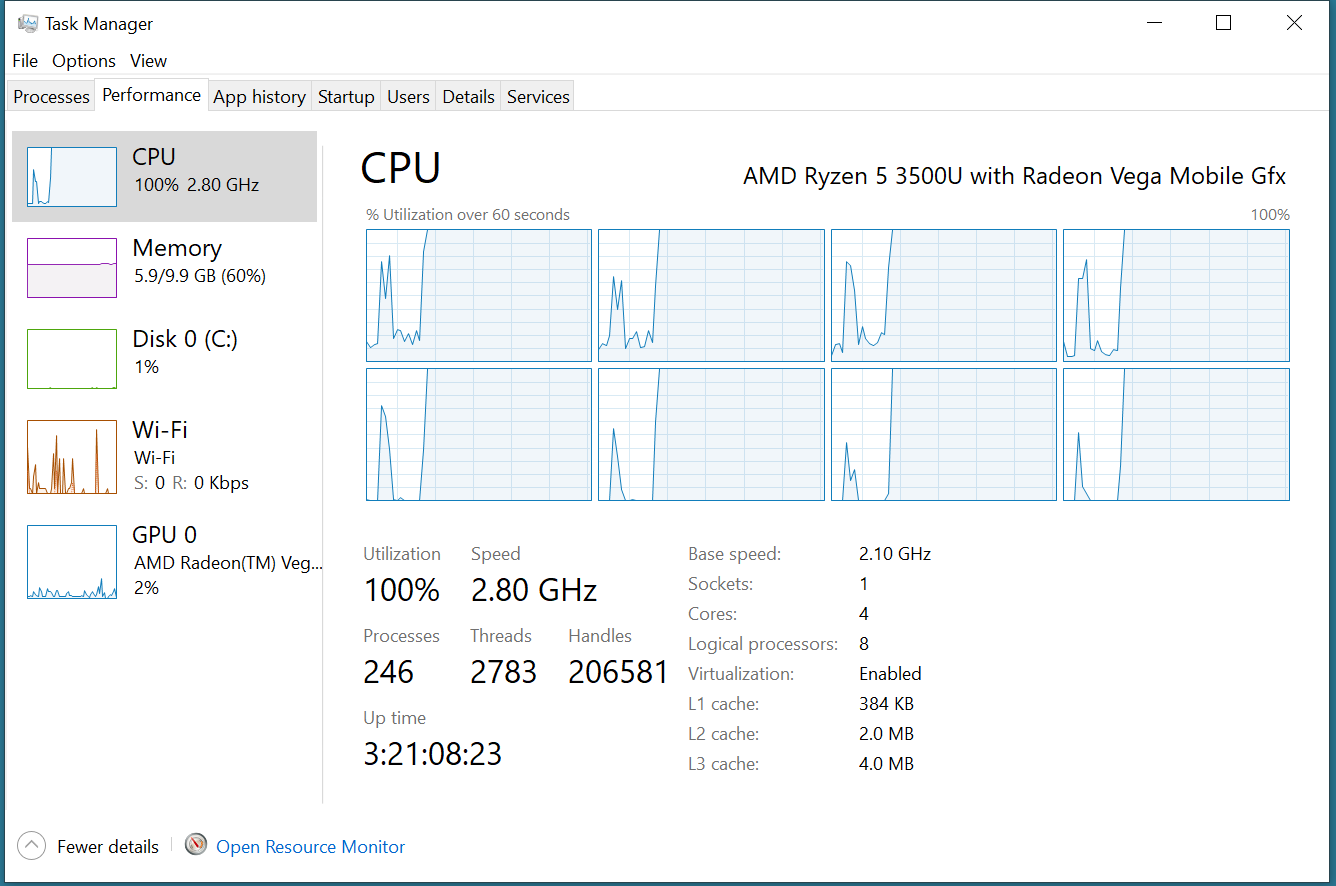Click the AMD Ryzen 5 3500U processor name

pos(1014,176)
